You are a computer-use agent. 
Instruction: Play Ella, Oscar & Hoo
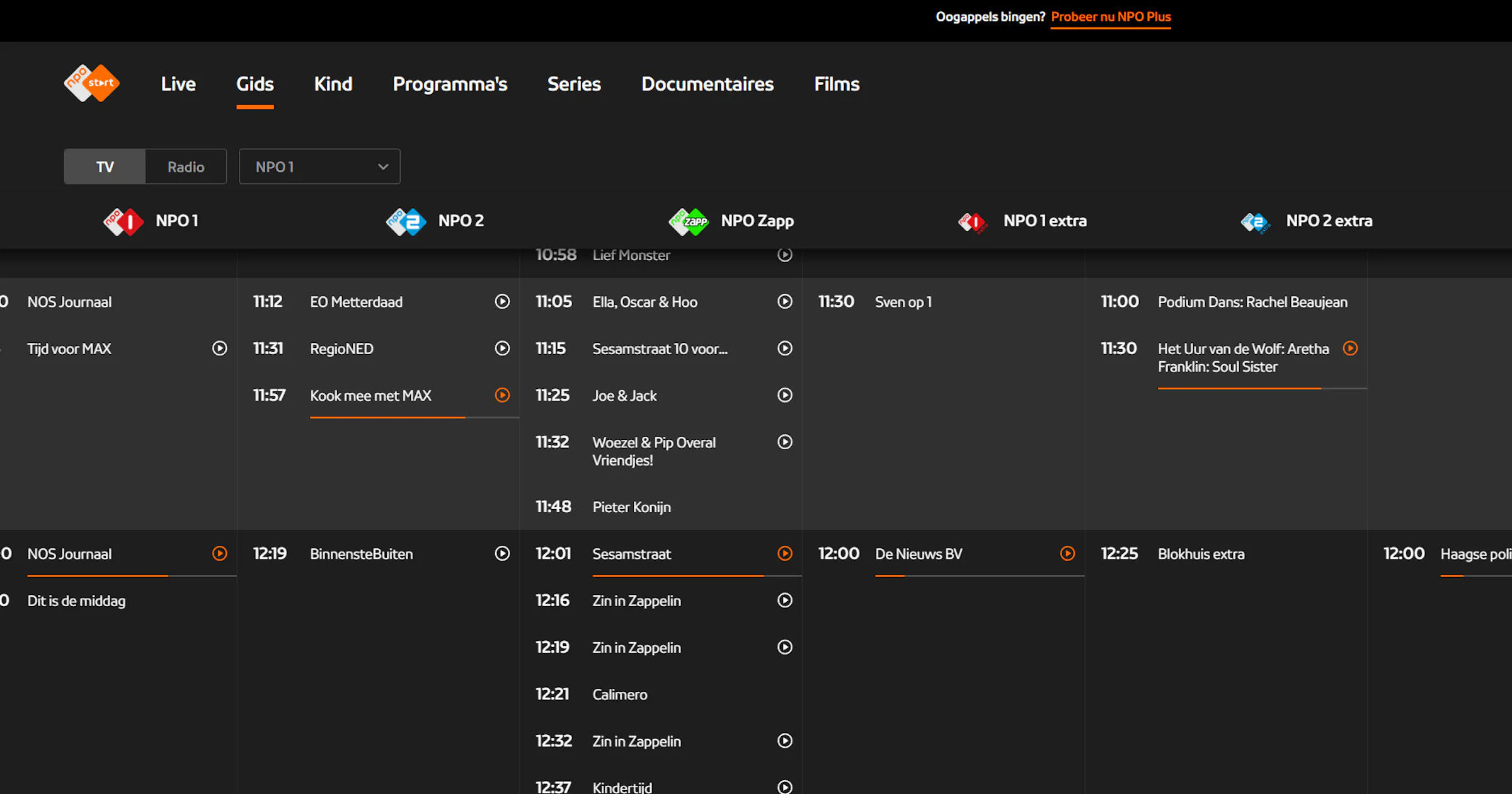[784, 302]
